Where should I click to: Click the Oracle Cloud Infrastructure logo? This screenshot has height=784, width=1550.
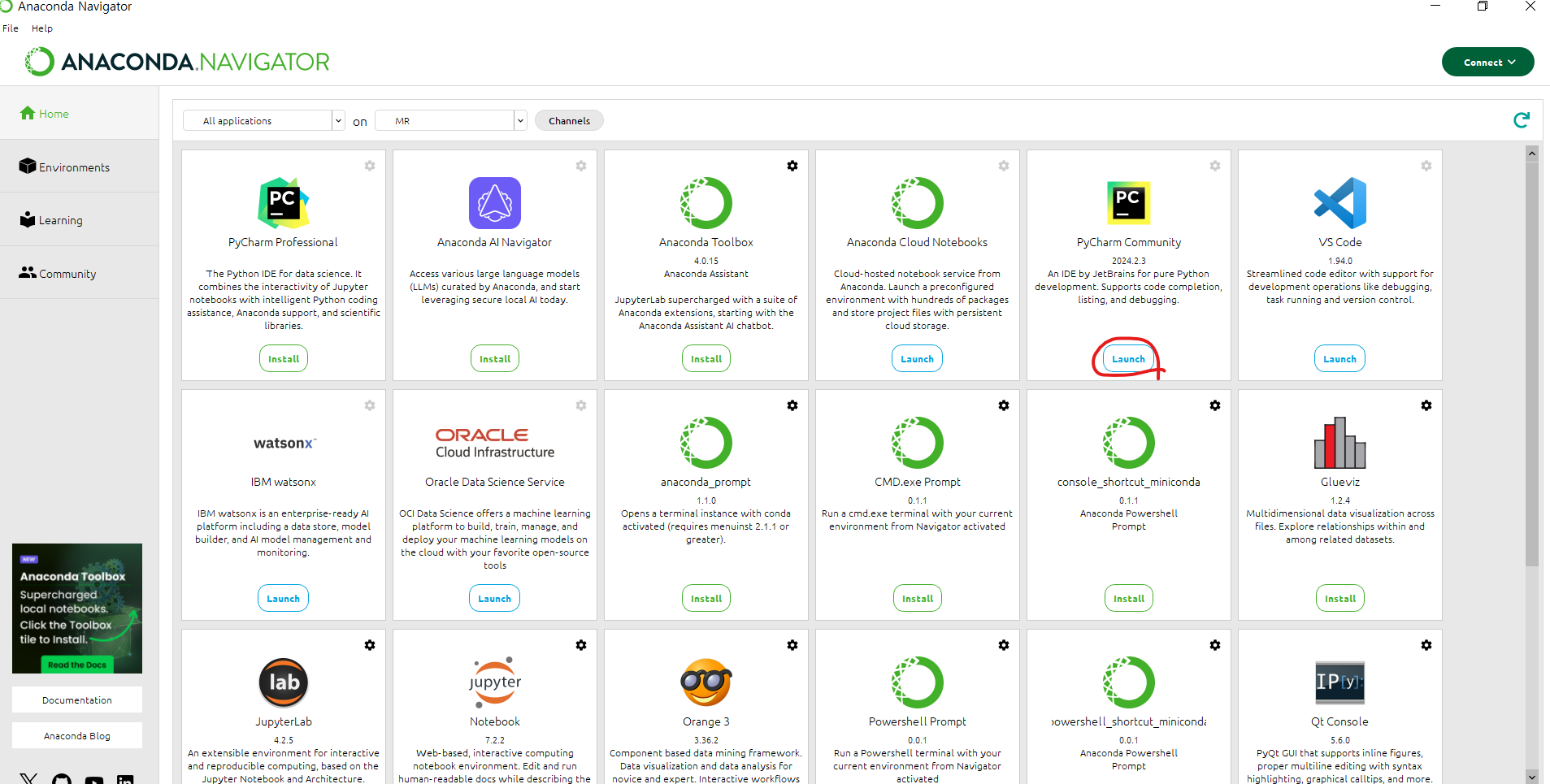[x=494, y=444]
